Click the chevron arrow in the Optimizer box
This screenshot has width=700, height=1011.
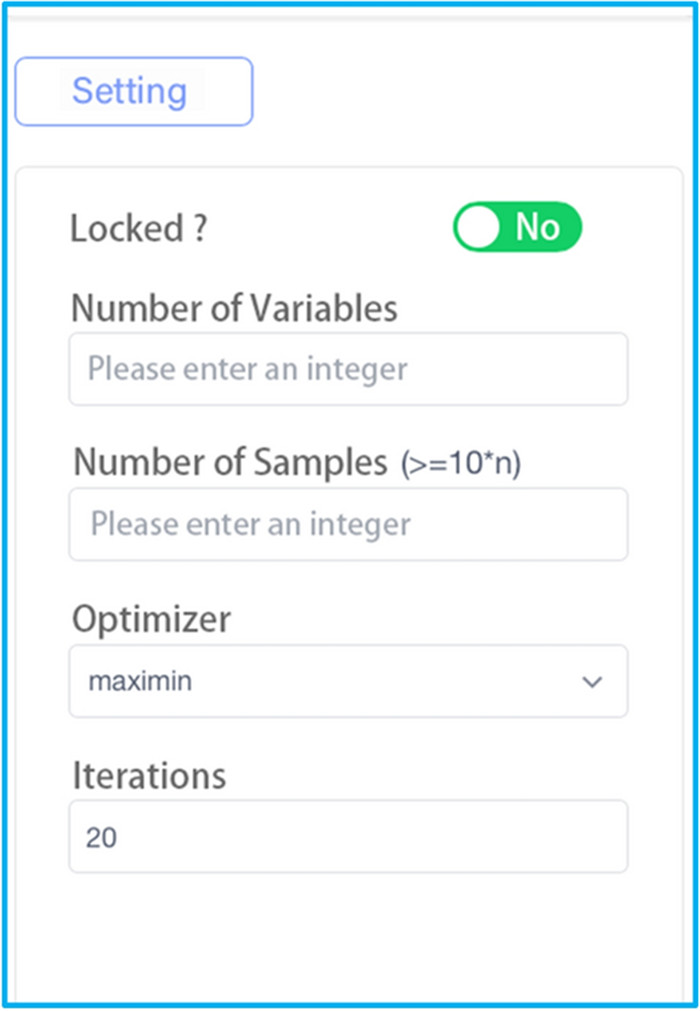click(x=592, y=682)
